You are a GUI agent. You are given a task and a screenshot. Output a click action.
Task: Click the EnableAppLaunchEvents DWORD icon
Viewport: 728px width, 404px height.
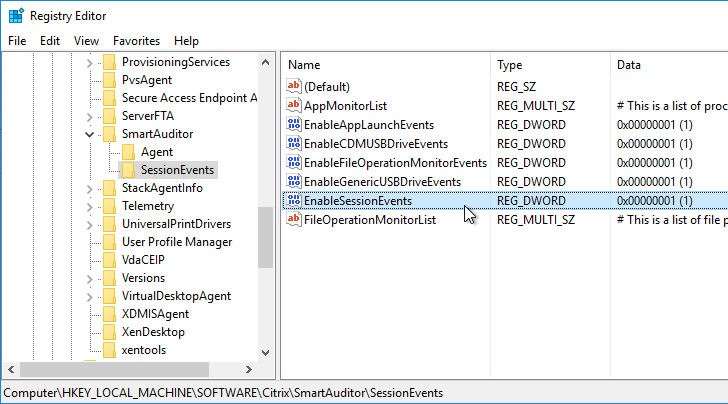pyautogui.click(x=293, y=124)
